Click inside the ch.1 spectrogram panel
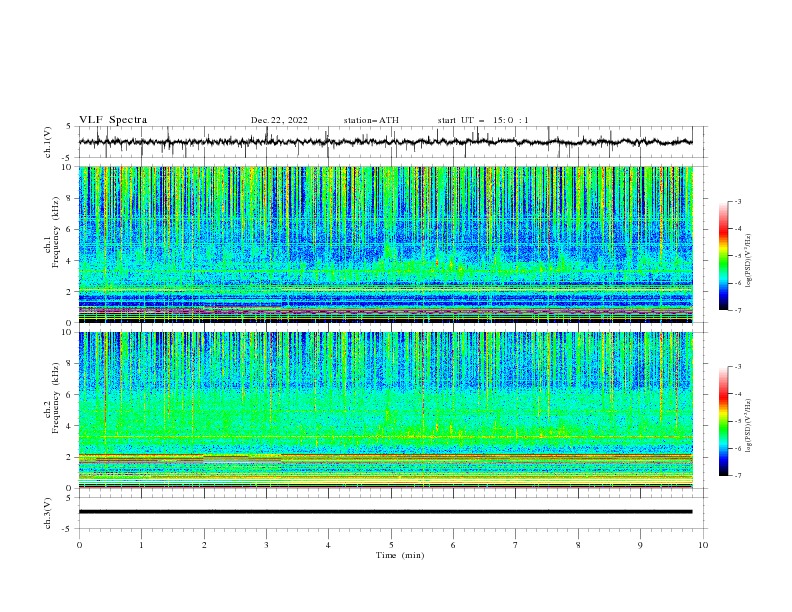The height and width of the screenshot is (612, 792). (x=385, y=244)
